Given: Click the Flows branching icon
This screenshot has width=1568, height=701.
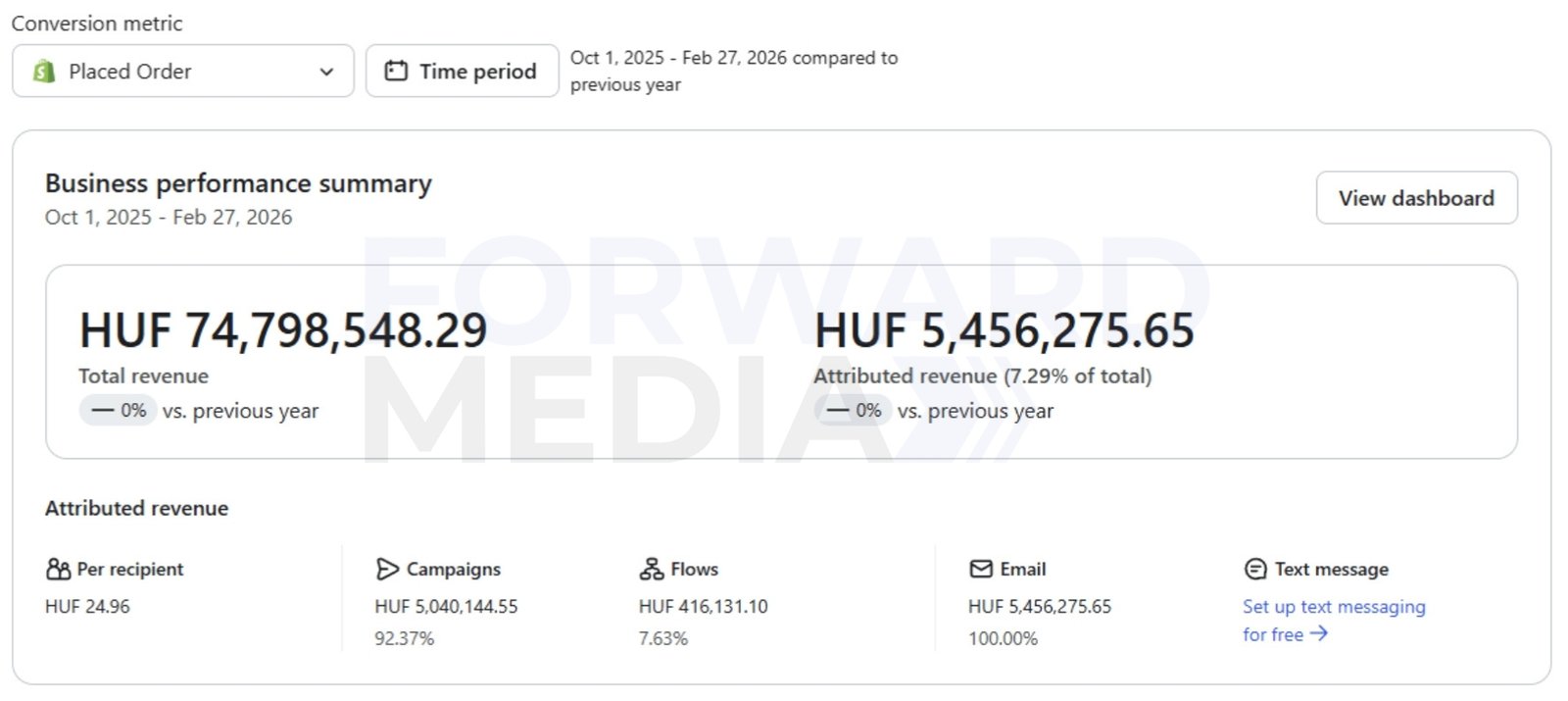Looking at the screenshot, I should 652,570.
